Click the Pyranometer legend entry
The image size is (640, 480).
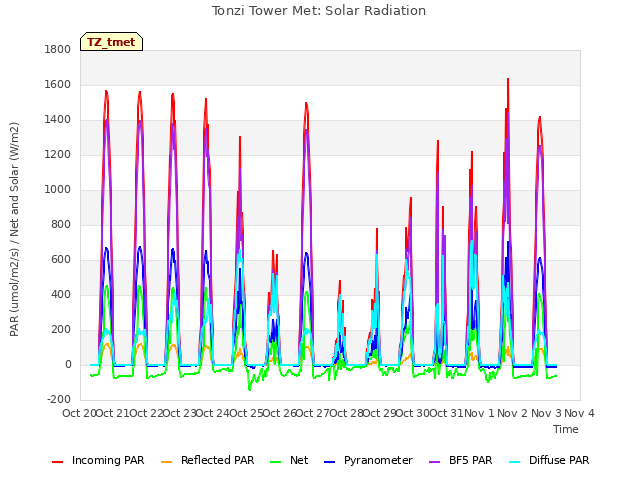(368, 460)
